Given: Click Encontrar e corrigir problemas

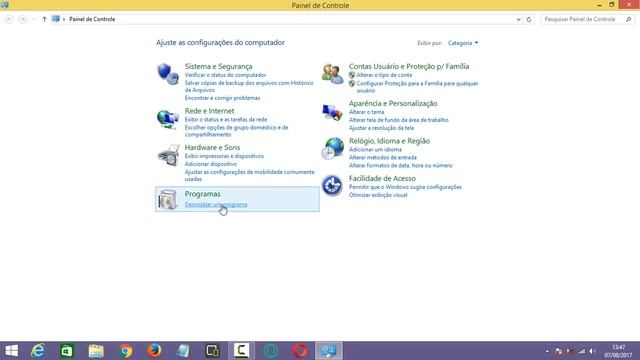Looking at the screenshot, I should click(222, 98).
